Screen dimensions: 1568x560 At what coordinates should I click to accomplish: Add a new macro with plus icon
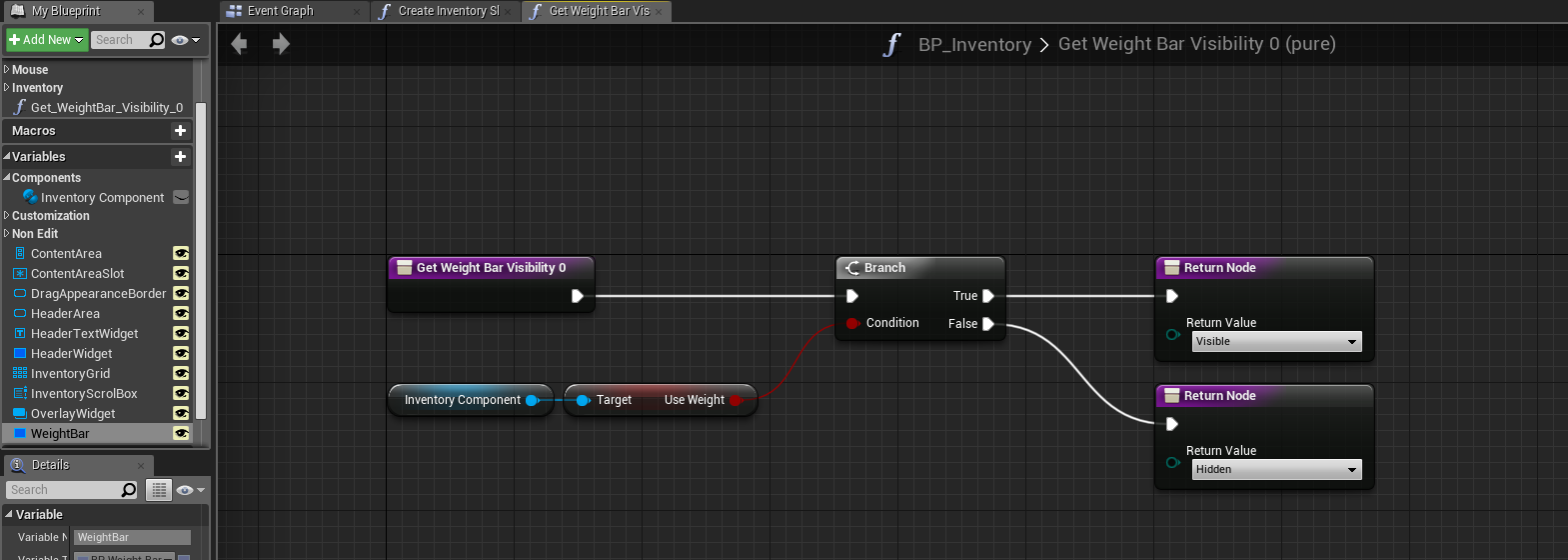[x=181, y=130]
